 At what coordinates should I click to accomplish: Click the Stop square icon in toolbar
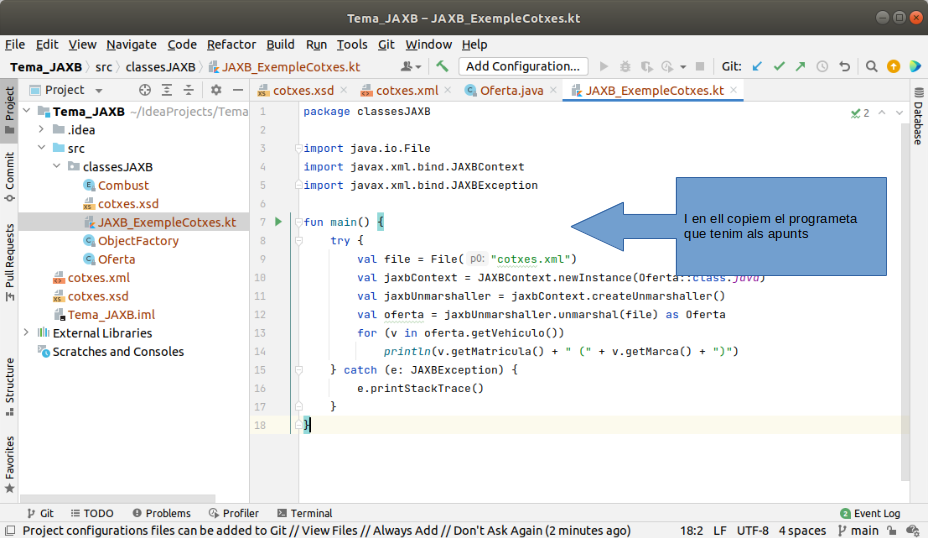(x=700, y=66)
